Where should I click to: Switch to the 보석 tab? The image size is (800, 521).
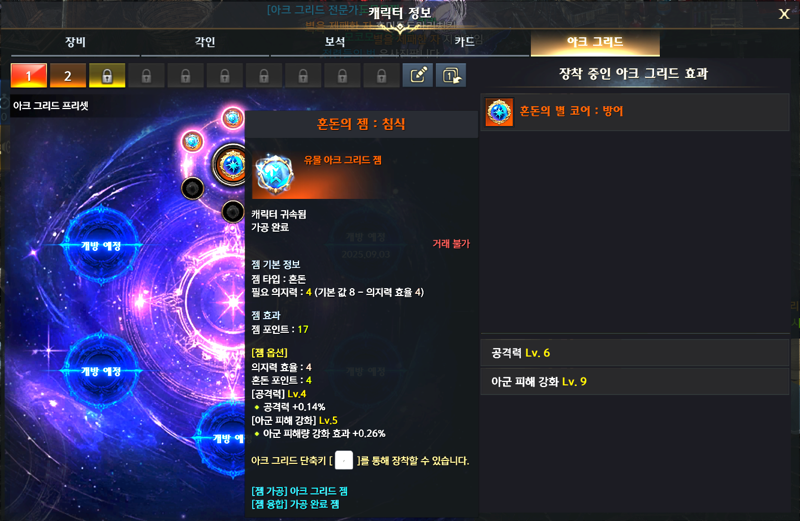pos(335,42)
